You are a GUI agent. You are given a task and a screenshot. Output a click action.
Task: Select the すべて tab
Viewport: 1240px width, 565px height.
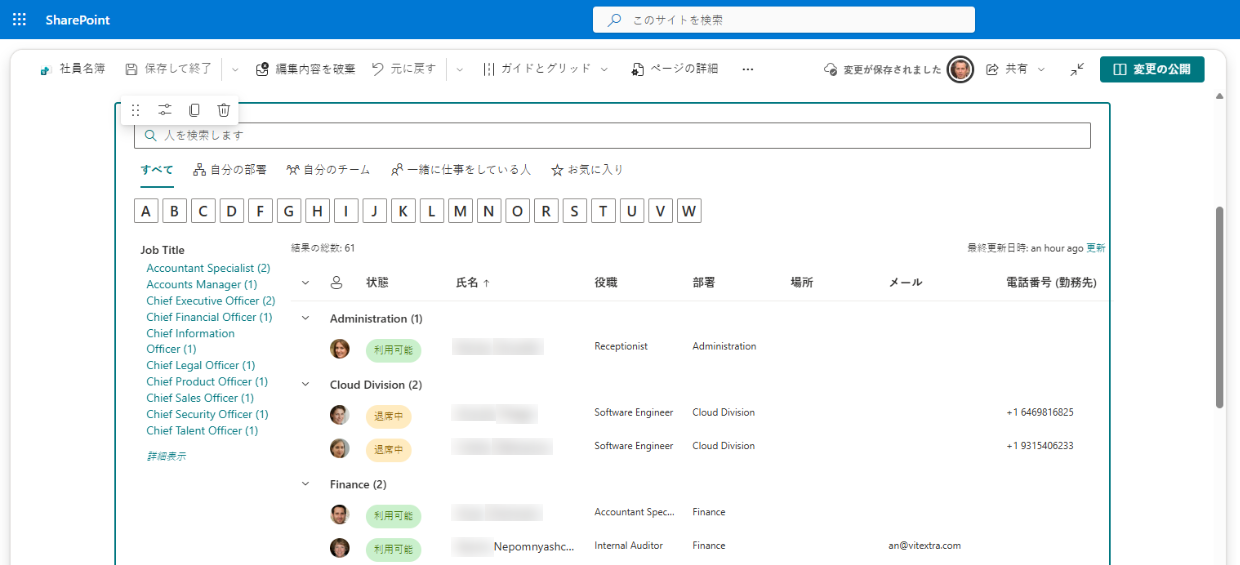point(157,170)
